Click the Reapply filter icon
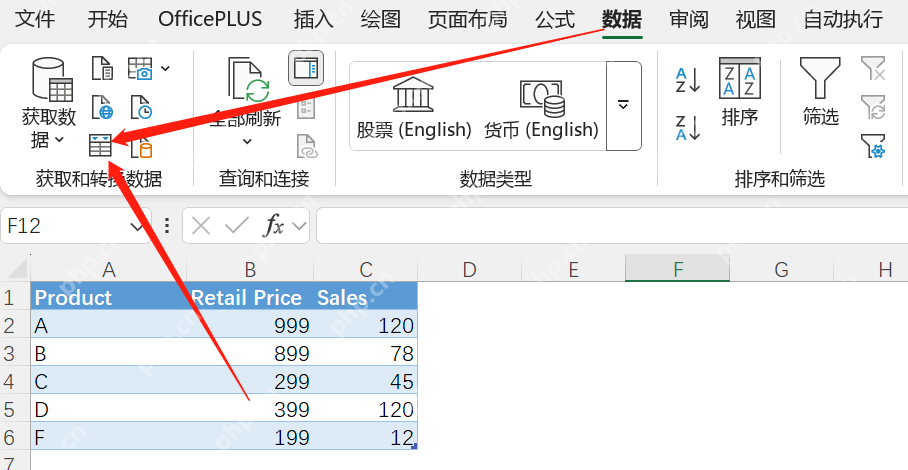The width and height of the screenshot is (908, 470). pyautogui.click(x=873, y=108)
